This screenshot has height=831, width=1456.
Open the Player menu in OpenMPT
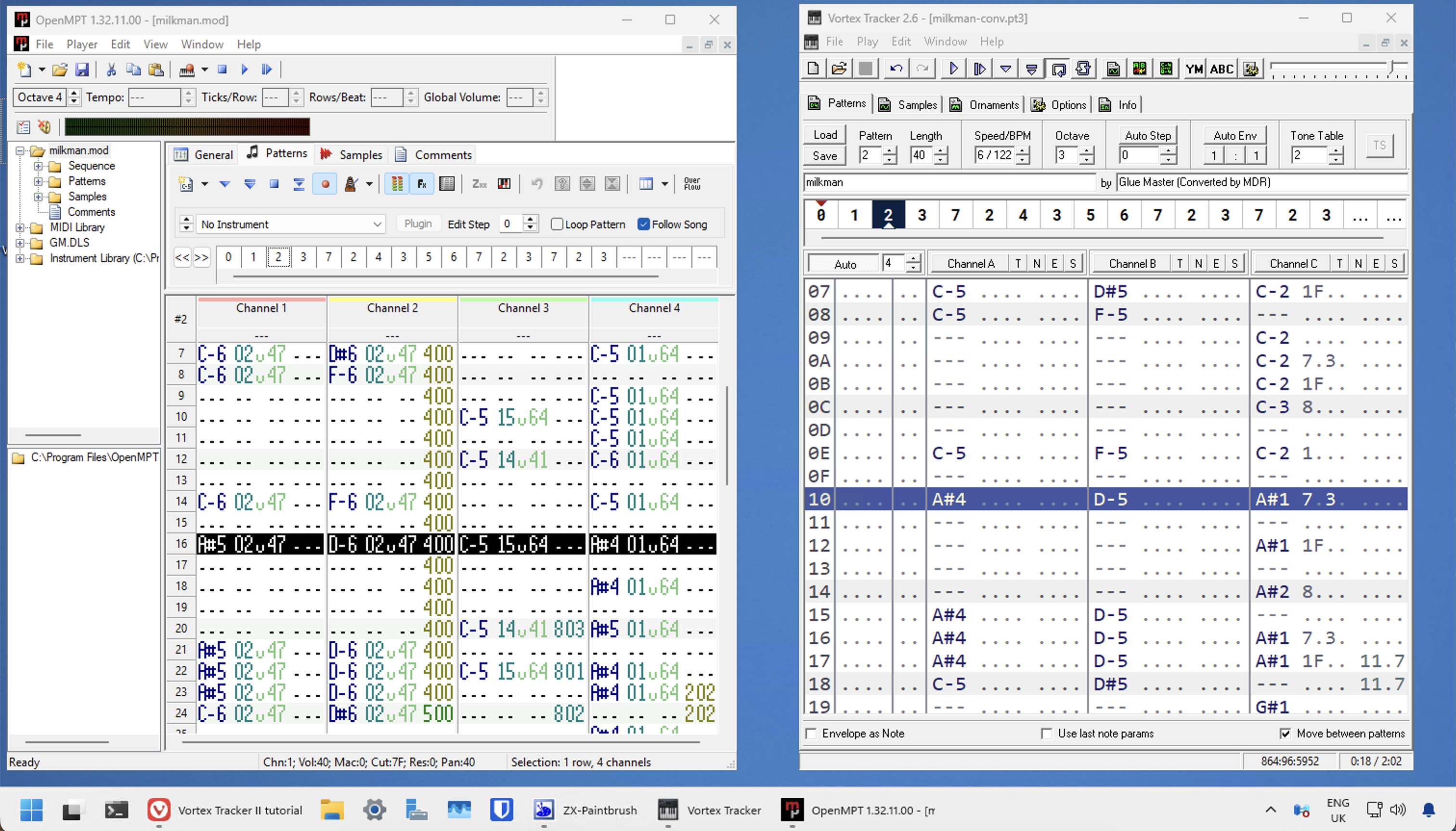click(82, 44)
